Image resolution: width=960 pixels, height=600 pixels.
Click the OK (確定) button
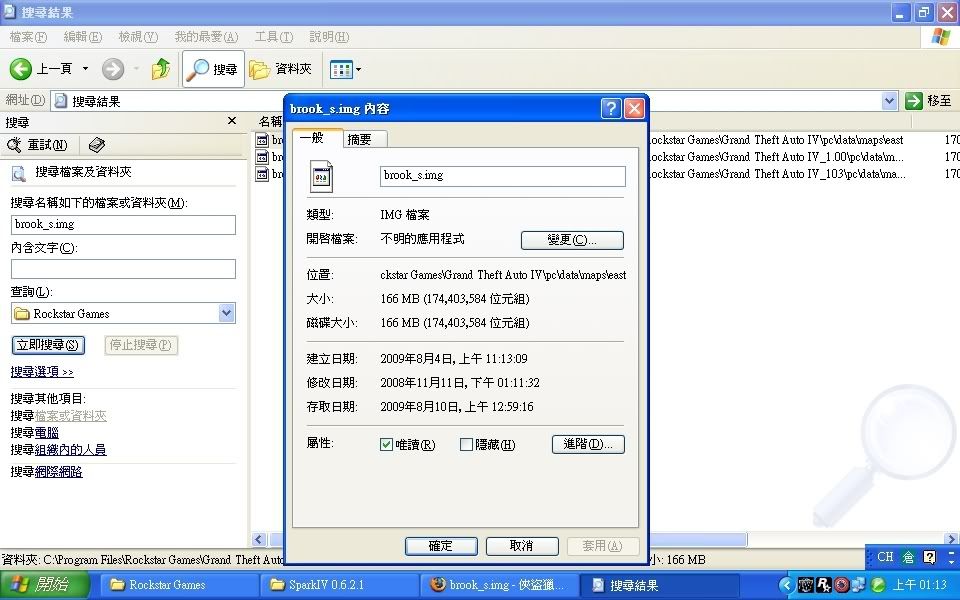point(440,546)
